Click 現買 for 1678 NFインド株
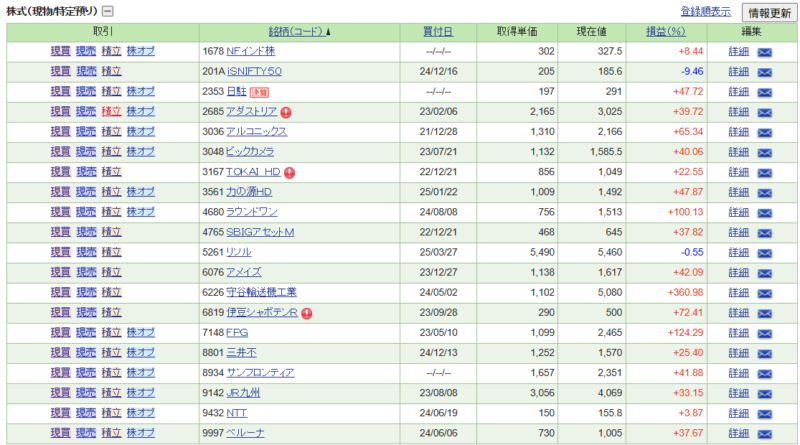Screen dimensions: 800x445 (x=60, y=51)
